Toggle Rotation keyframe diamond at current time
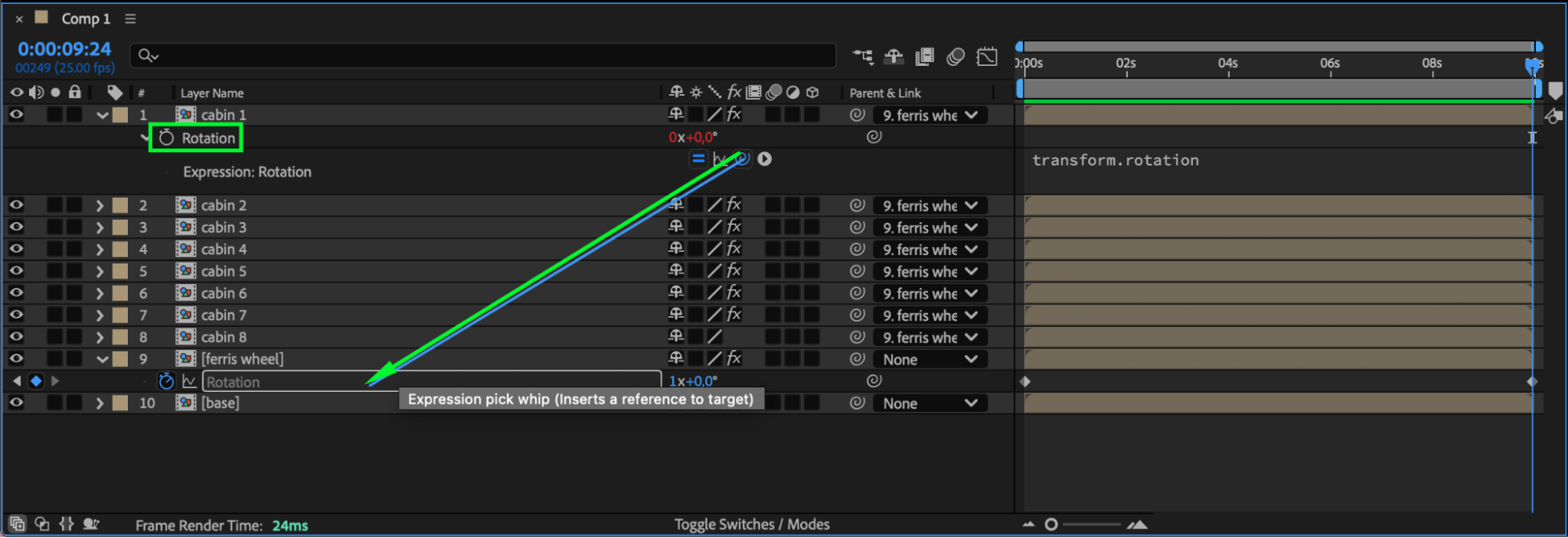 click(36, 381)
